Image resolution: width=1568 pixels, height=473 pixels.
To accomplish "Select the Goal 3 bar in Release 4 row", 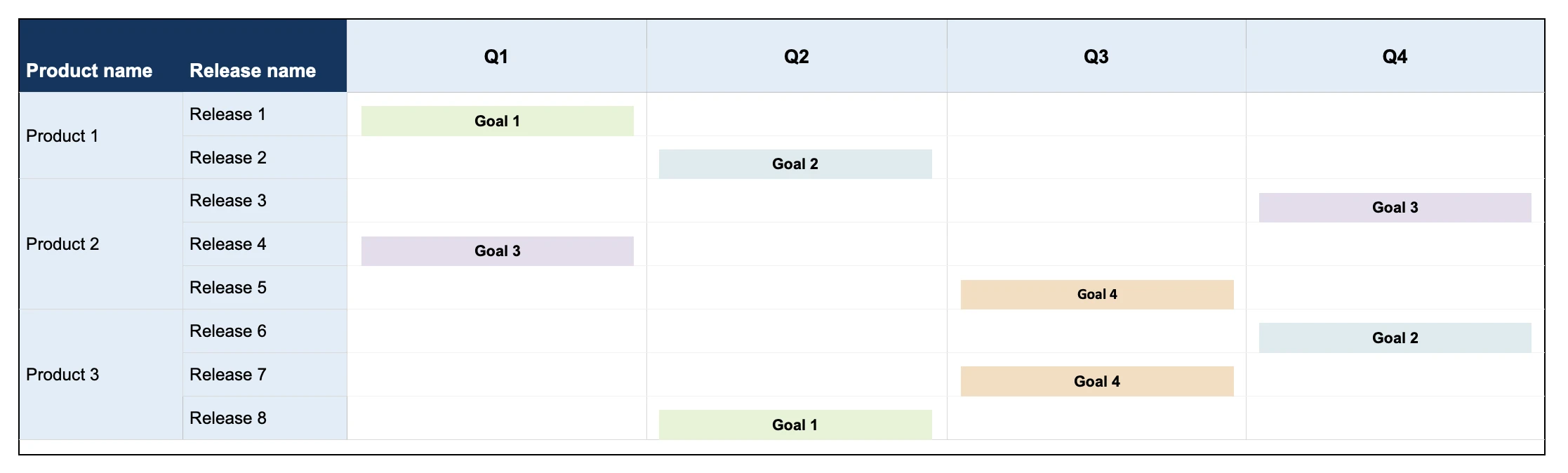I will click(498, 251).
